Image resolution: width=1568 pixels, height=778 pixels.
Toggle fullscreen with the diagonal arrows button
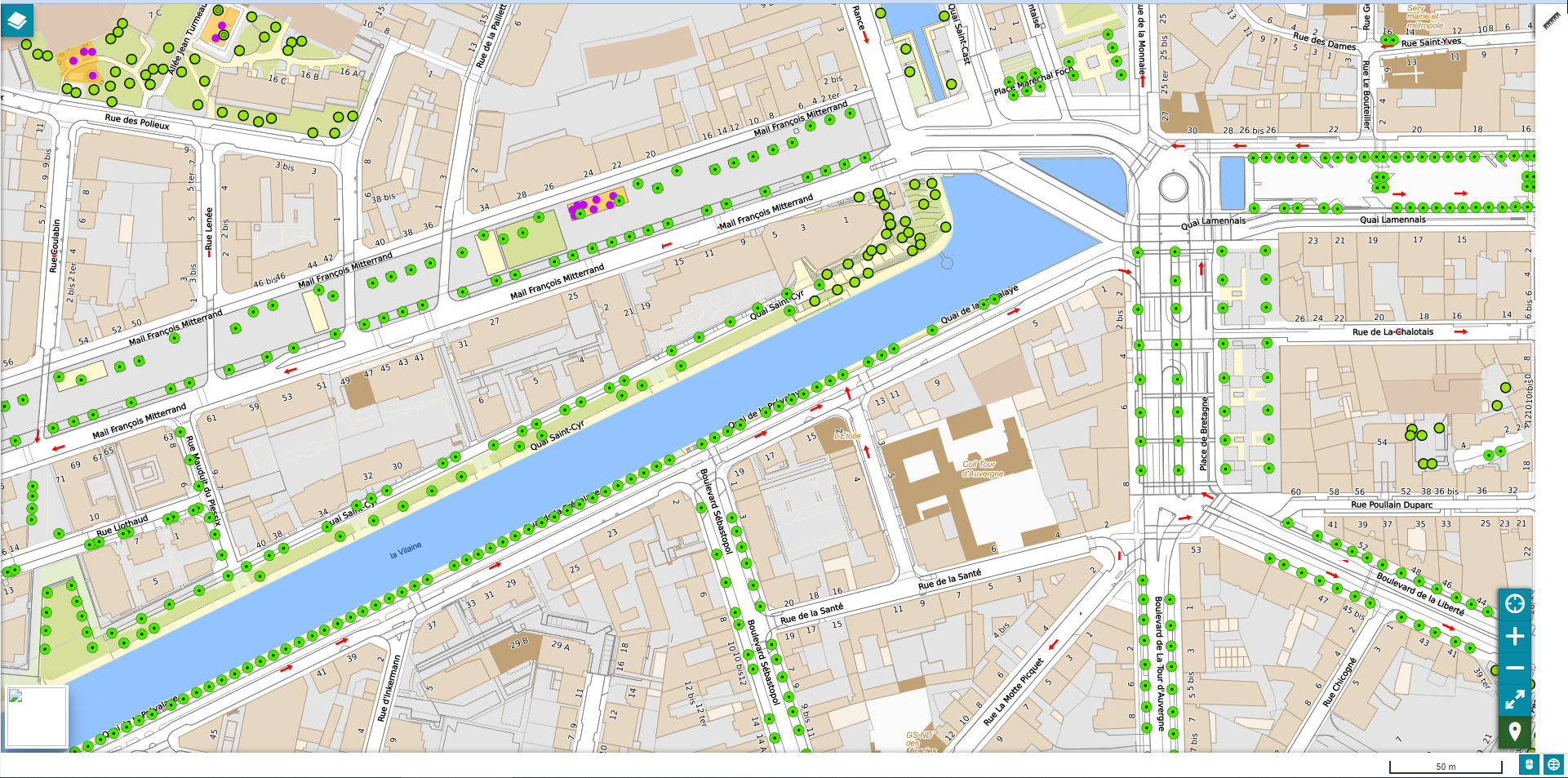1515,700
